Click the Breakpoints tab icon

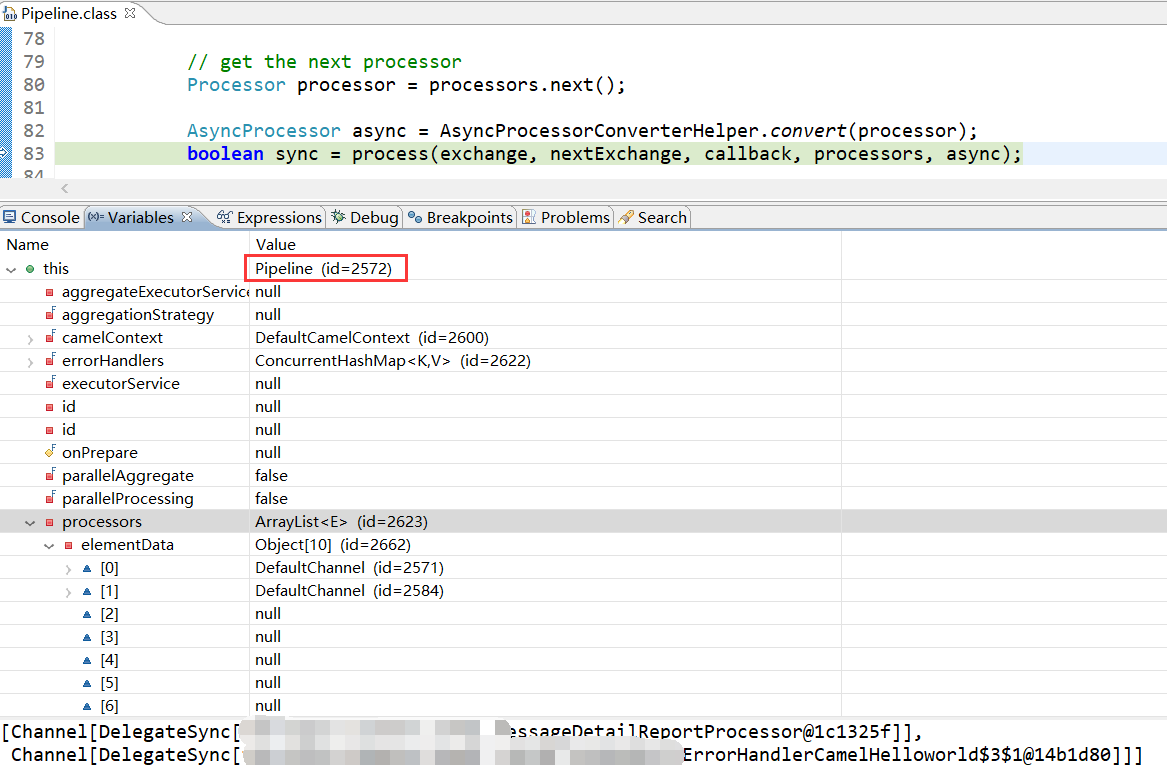tap(415, 217)
